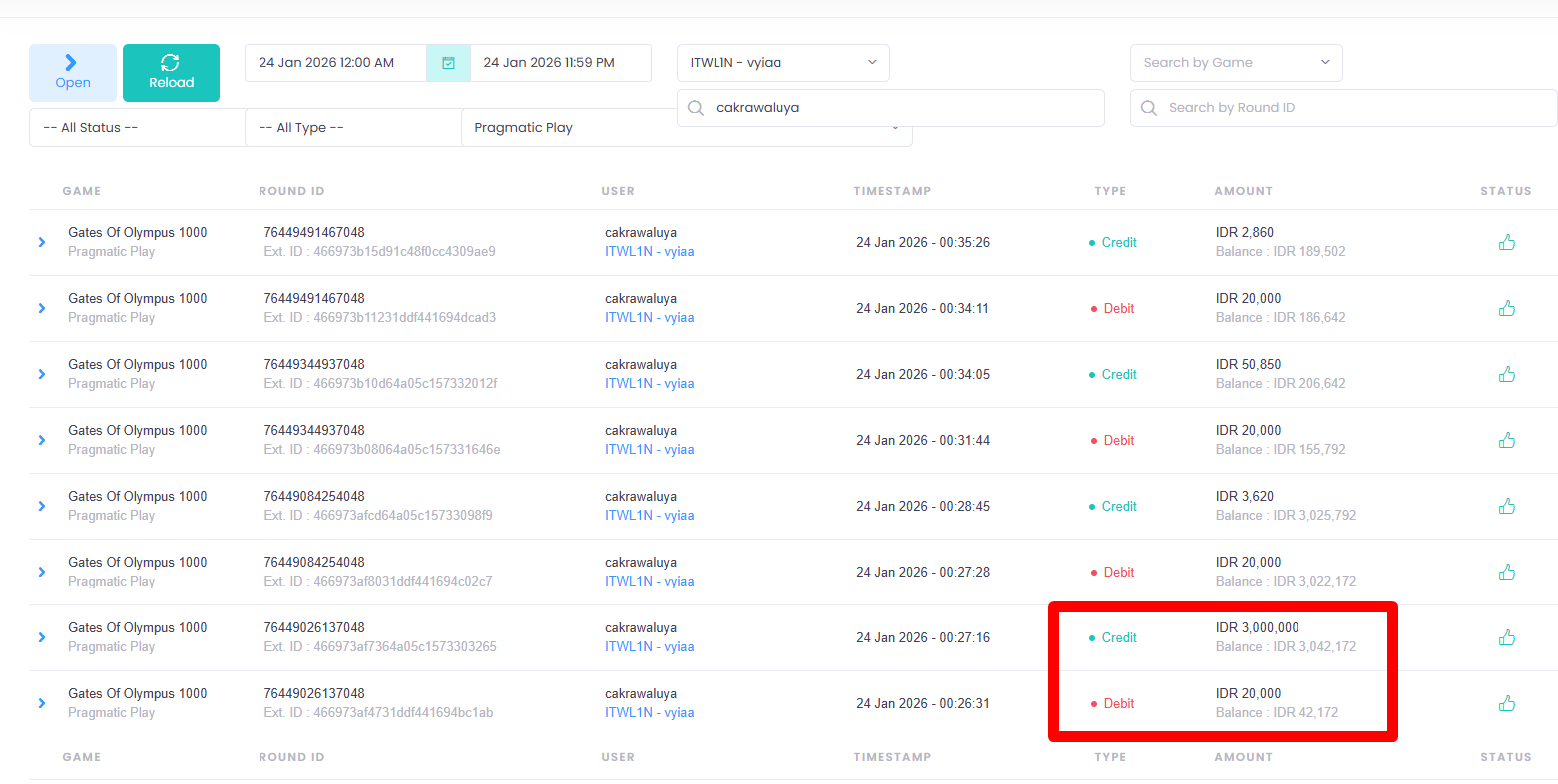Viewport: 1558px width, 784px height.
Task: Open the ITWL1N - vyiaa dropdown
Action: pos(782,63)
